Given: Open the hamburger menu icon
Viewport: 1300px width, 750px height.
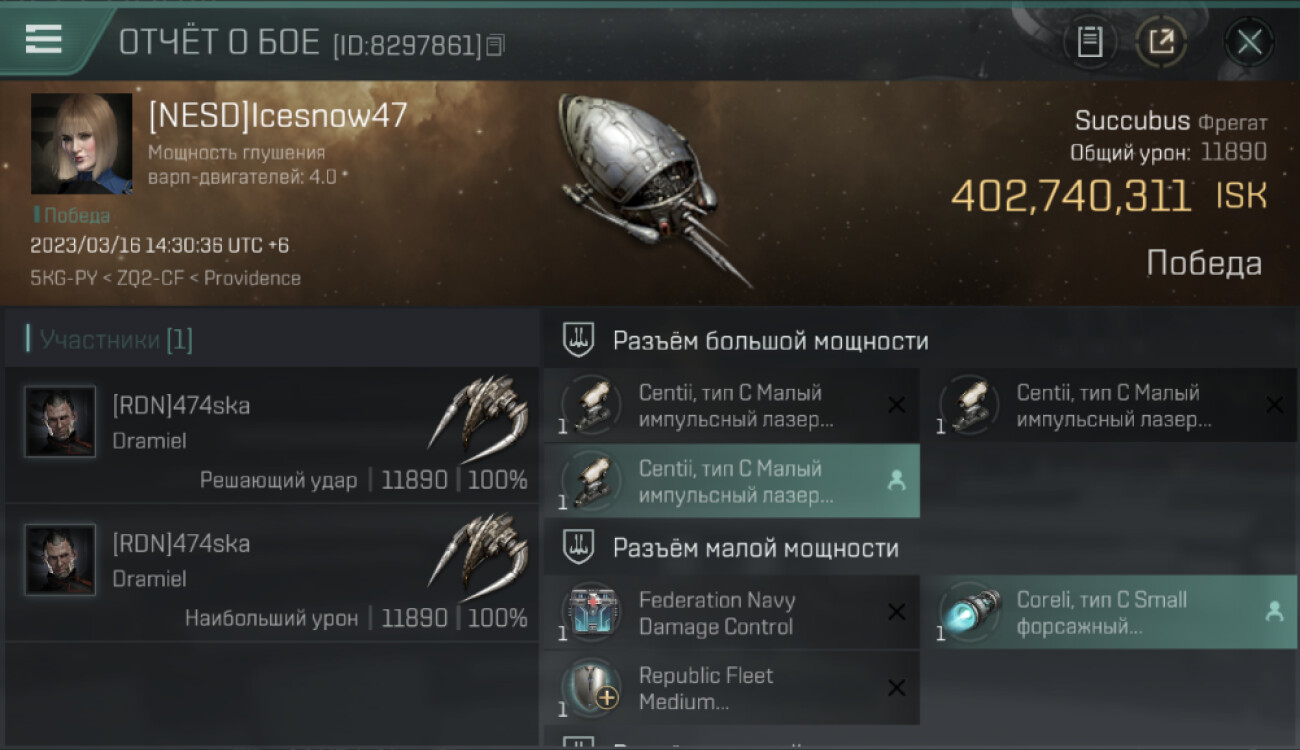Looking at the screenshot, I should click(43, 39).
